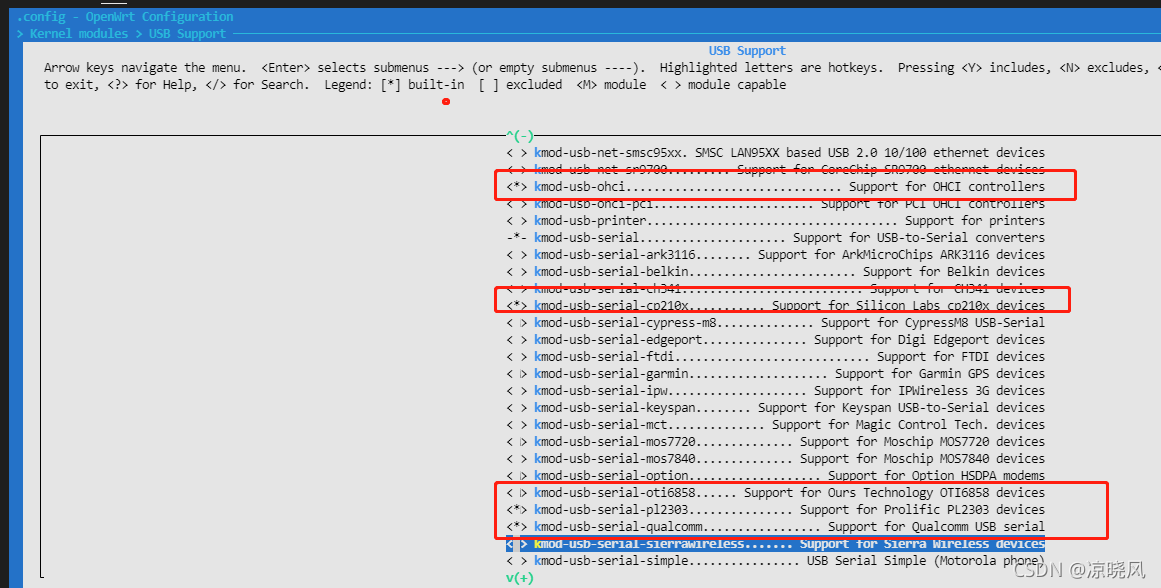The width and height of the screenshot is (1161, 588).
Task: Select the kmod-usb-serial-belkin entry
Action: pyautogui.click(x=775, y=272)
